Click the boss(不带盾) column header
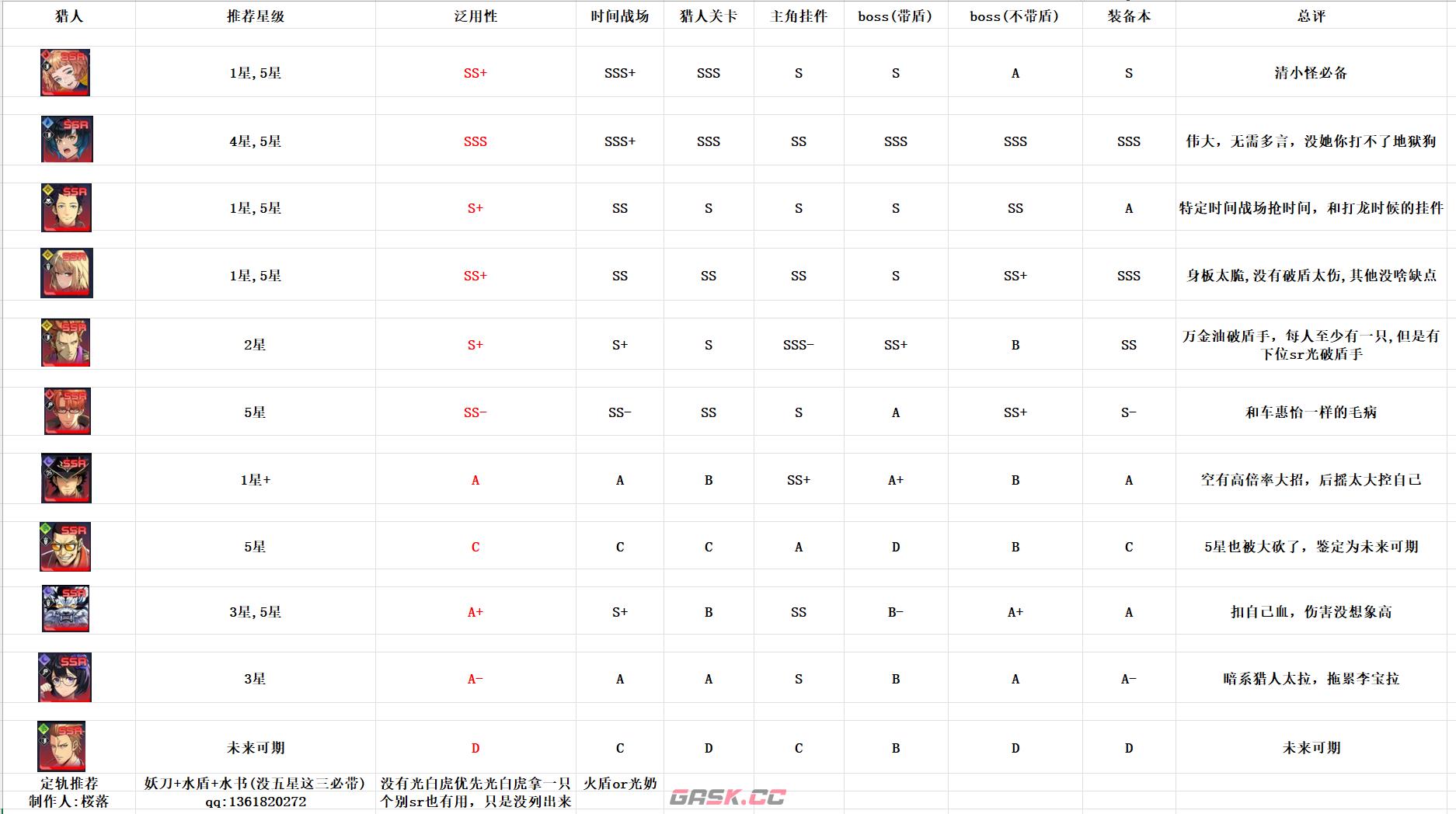Image resolution: width=1456 pixels, height=814 pixels. click(1015, 16)
